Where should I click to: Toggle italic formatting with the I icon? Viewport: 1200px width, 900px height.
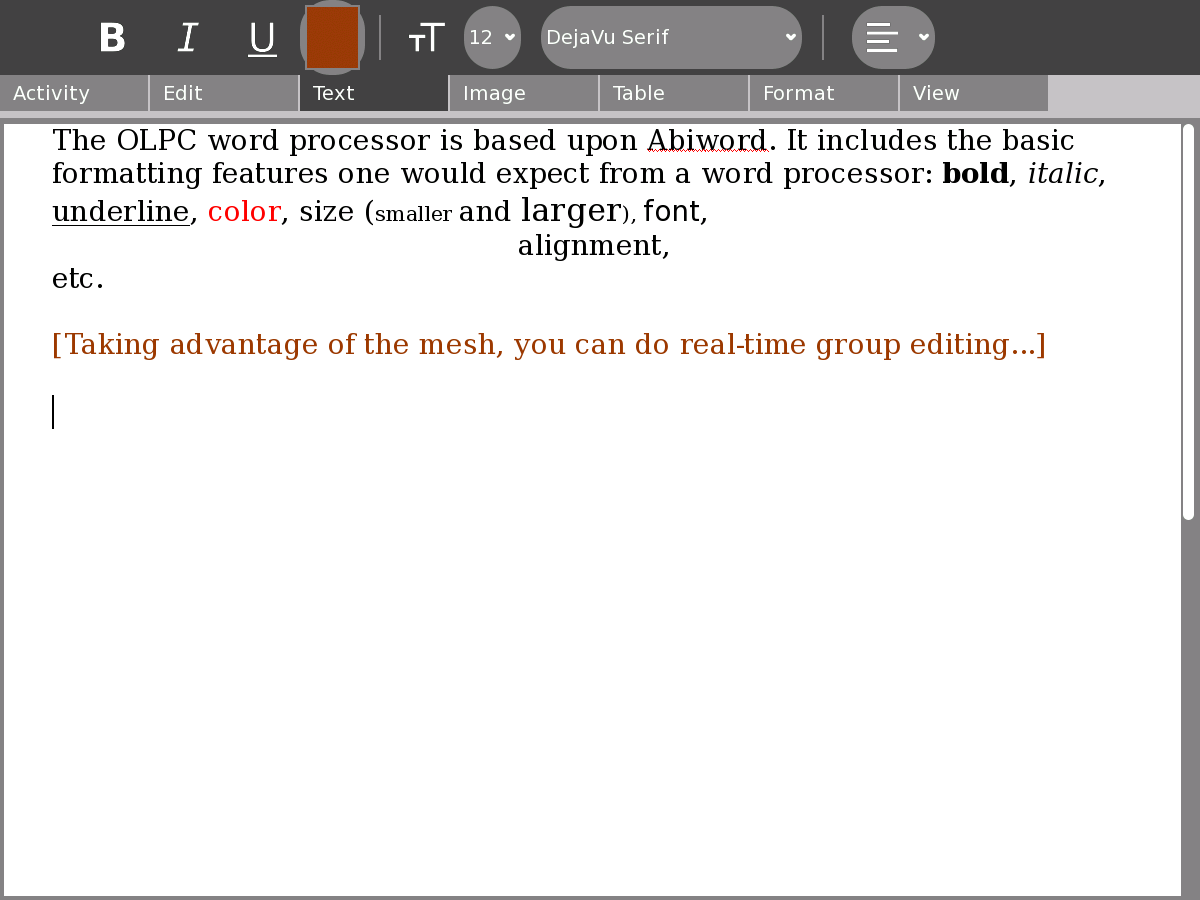[x=187, y=38]
